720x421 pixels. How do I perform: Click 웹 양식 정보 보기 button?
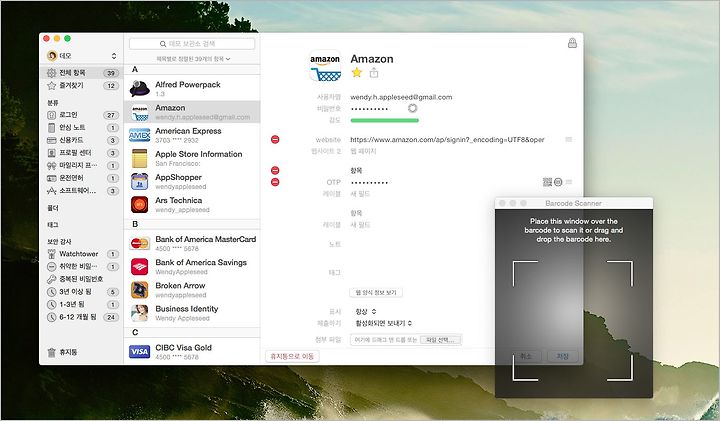376,292
